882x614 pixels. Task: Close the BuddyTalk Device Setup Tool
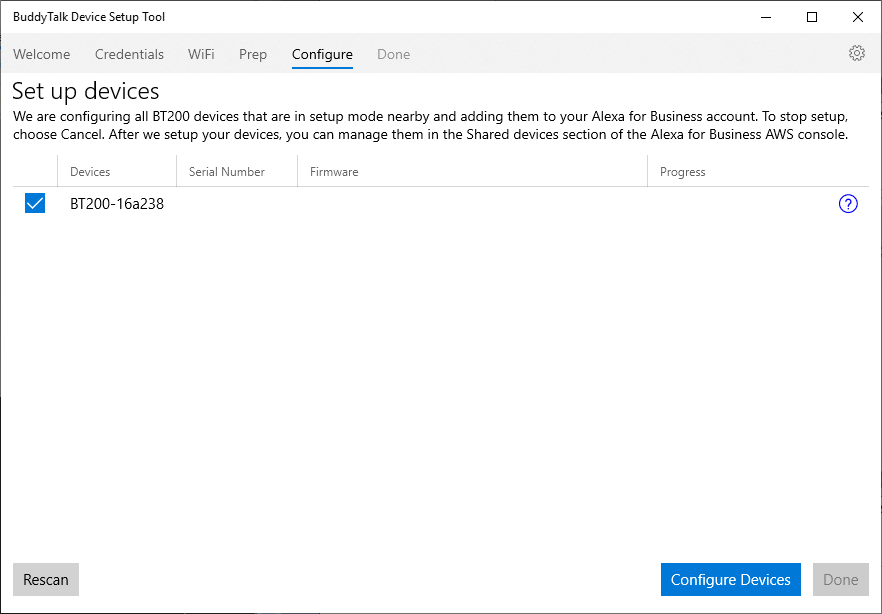tap(858, 17)
